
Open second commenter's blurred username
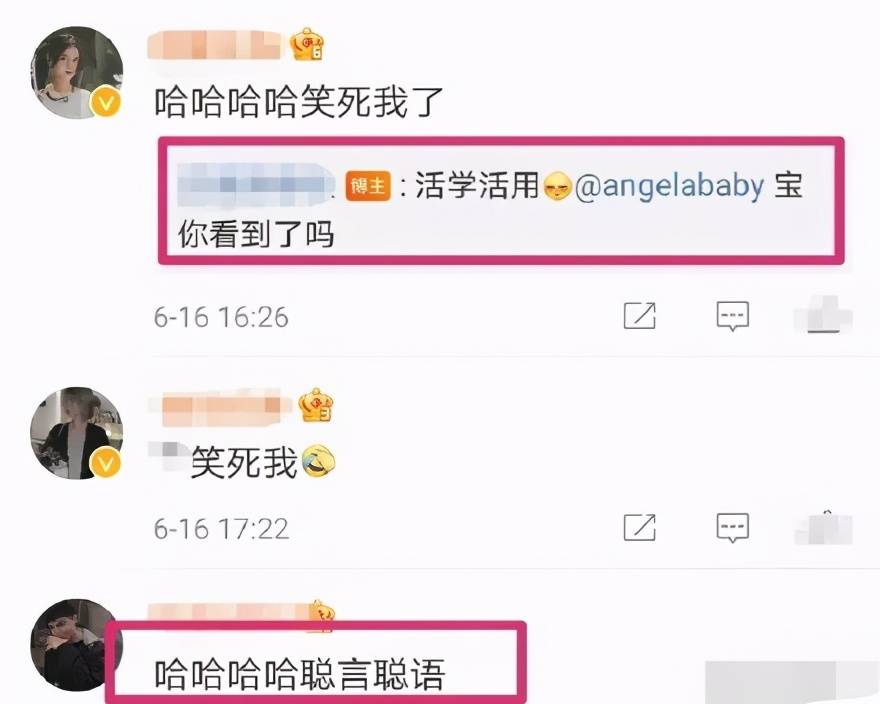click(220, 405)
